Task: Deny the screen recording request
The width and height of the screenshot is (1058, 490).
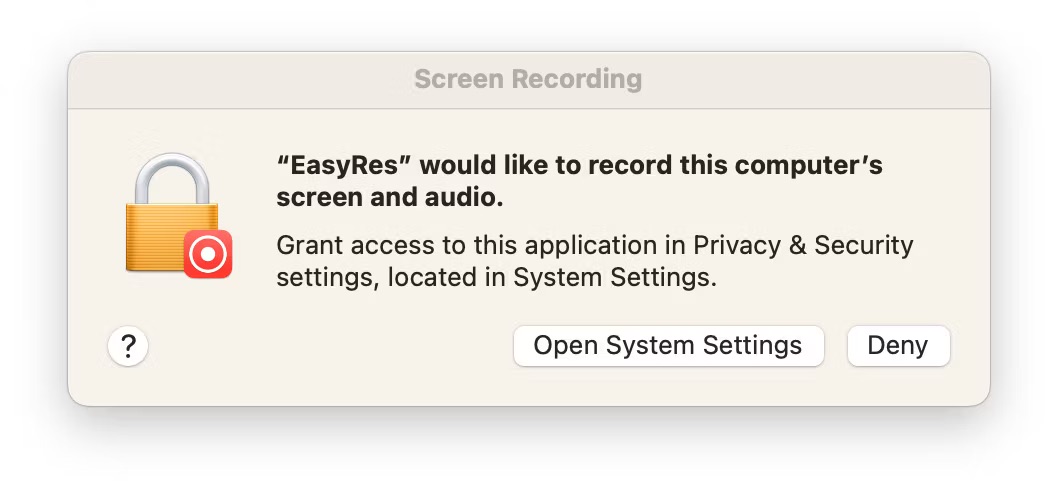Action: [x=897, y=346]
